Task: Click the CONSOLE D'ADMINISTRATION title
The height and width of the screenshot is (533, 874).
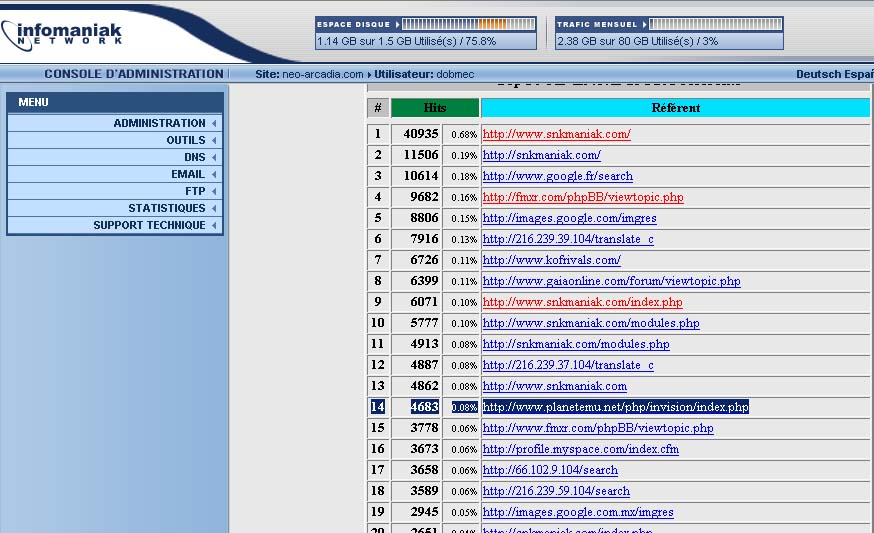Action: [134, 74]
